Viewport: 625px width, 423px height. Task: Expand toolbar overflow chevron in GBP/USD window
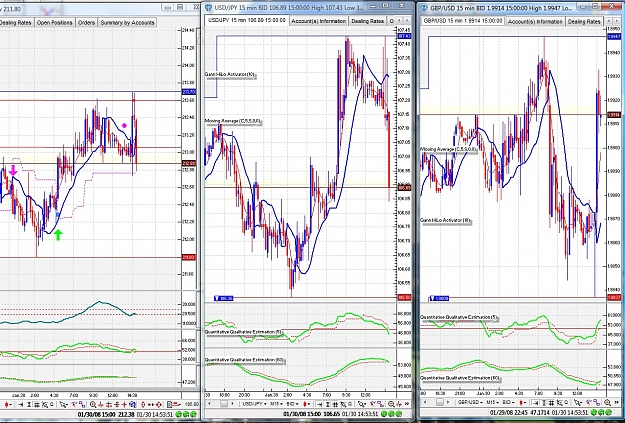pos(616,403)
